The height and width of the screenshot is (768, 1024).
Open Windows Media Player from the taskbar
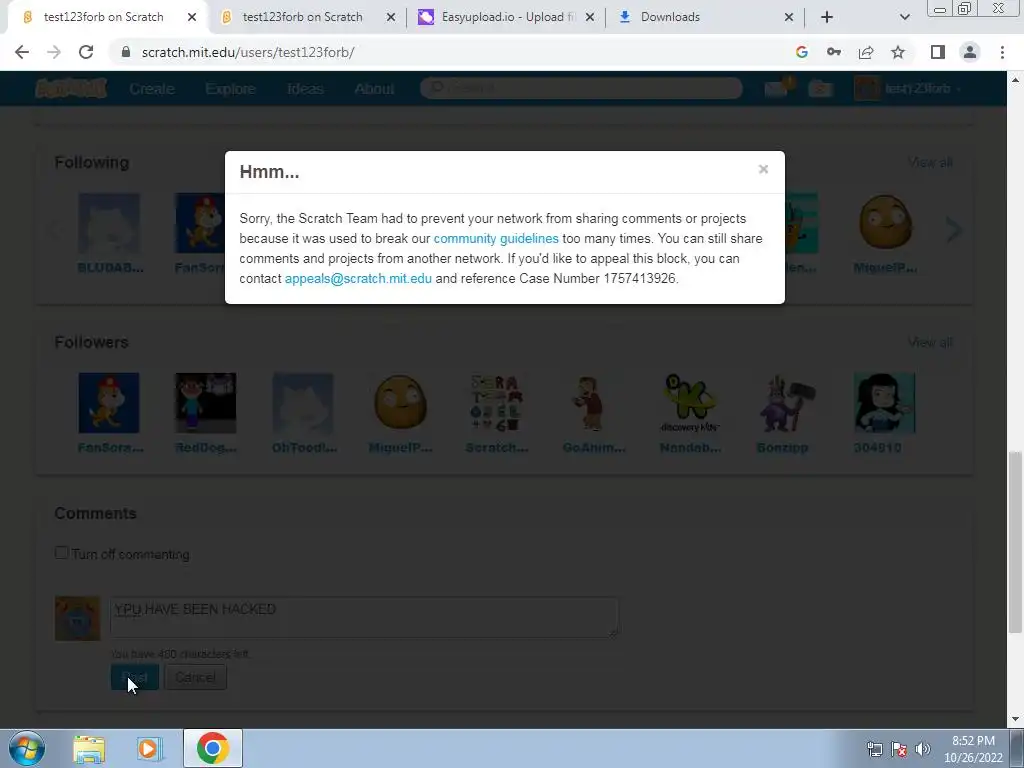[x=150, y=748]
